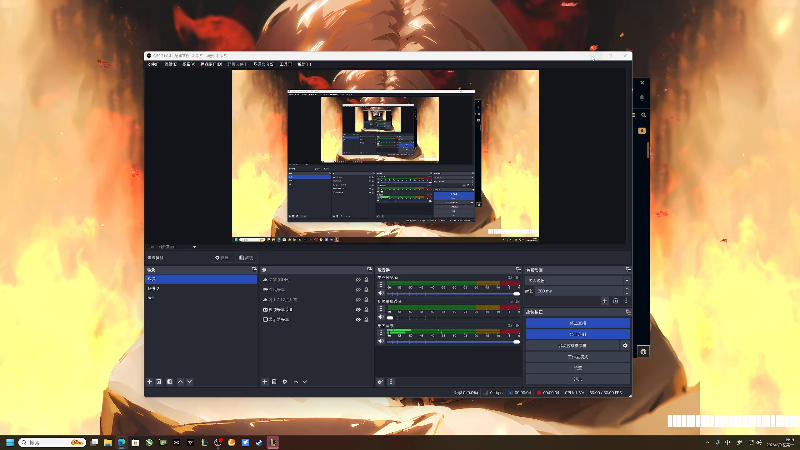This screenshot has height=450, width=800.
Task: Click the second channel's volume slider handle
Action: (x=390, y=317)
